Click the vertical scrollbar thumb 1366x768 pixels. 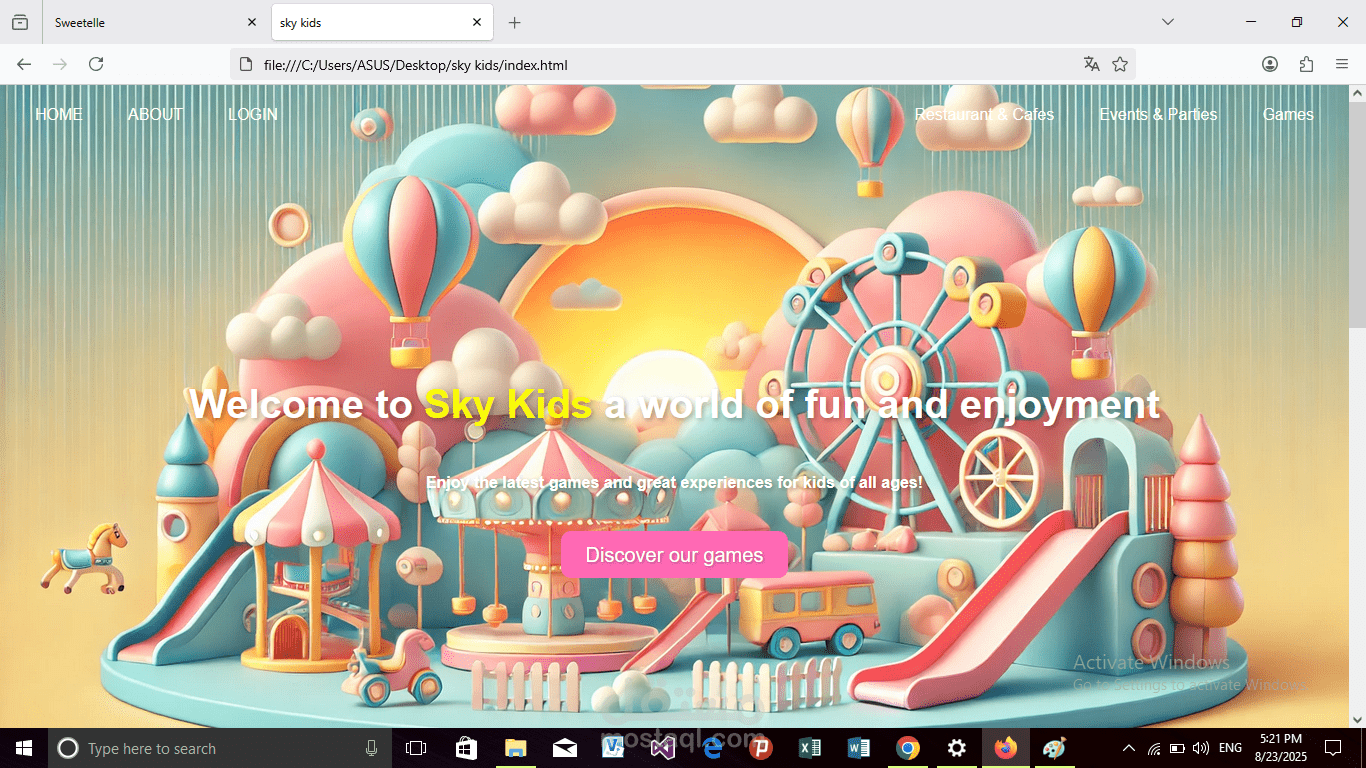point(1357,215)
